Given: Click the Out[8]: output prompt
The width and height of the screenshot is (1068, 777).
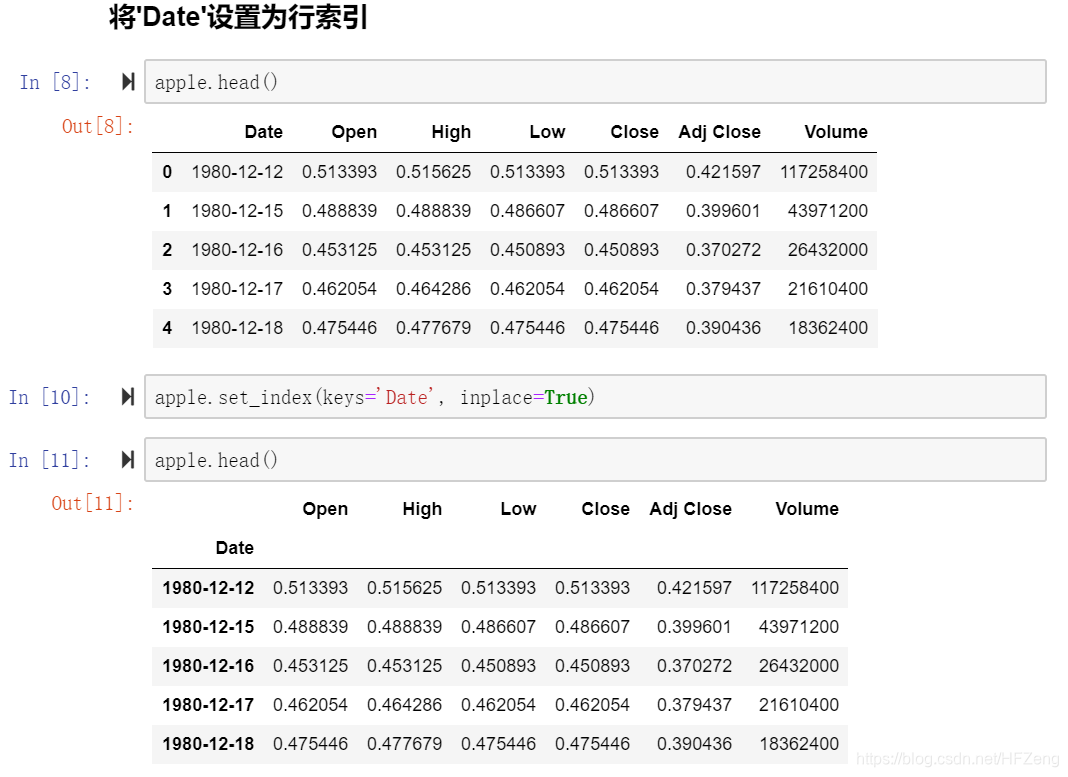Looking at the screenshot, I should (97, 126).
